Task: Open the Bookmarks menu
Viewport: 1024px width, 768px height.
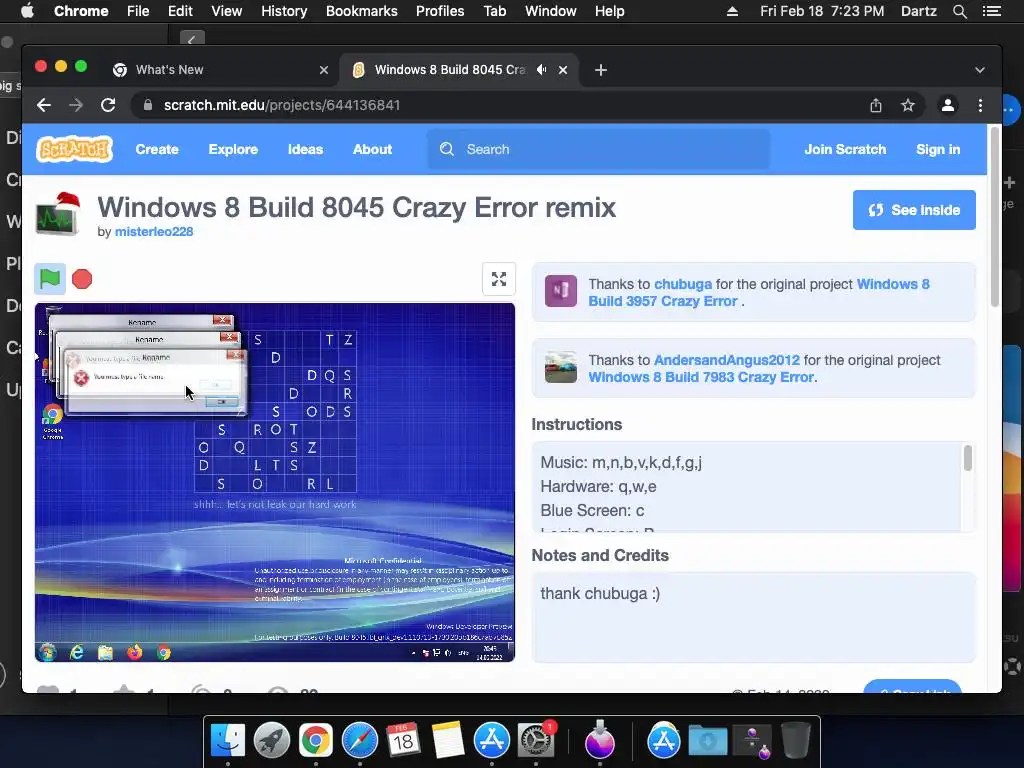Action: pos(362,11)
